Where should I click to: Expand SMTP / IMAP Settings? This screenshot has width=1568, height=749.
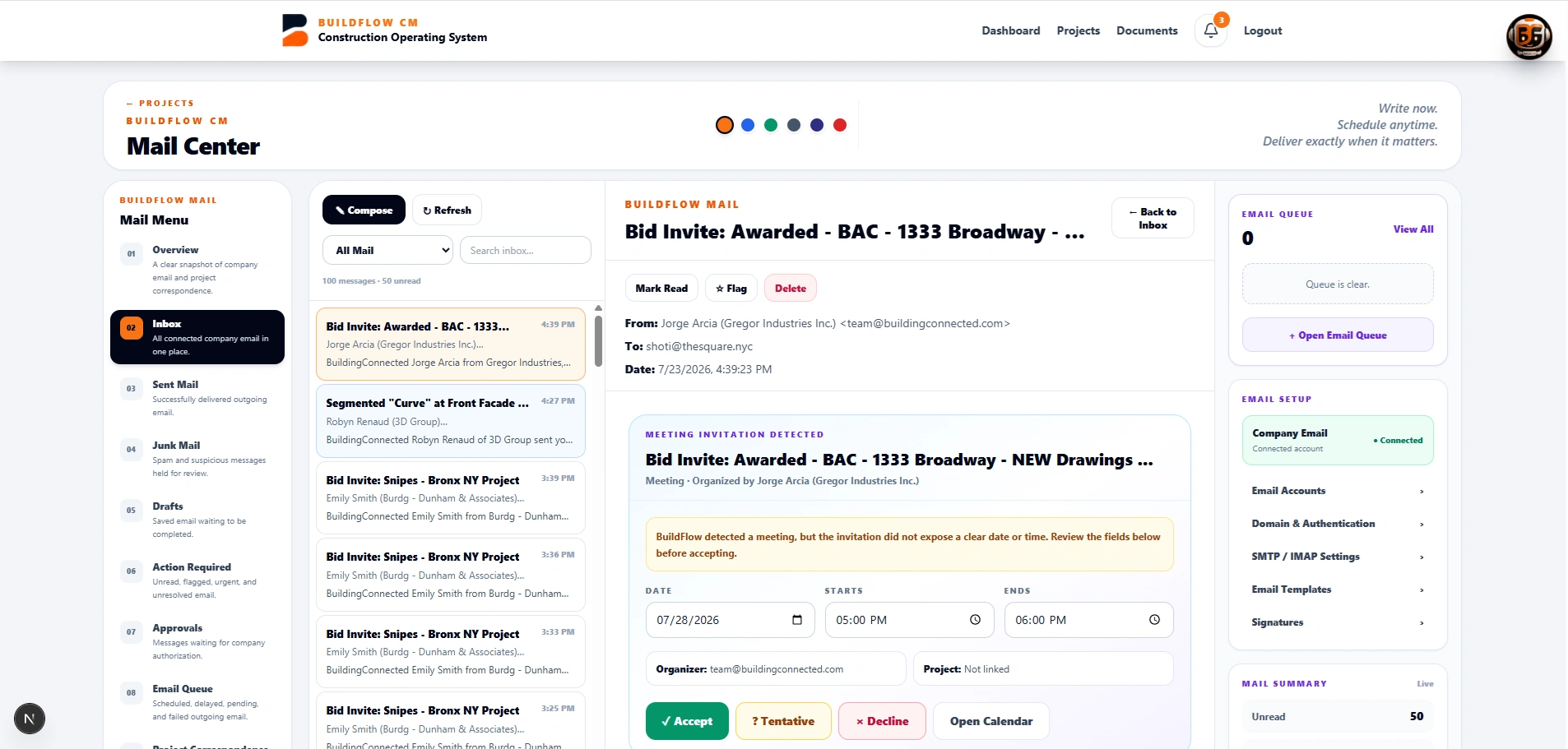click(1338, 557)
